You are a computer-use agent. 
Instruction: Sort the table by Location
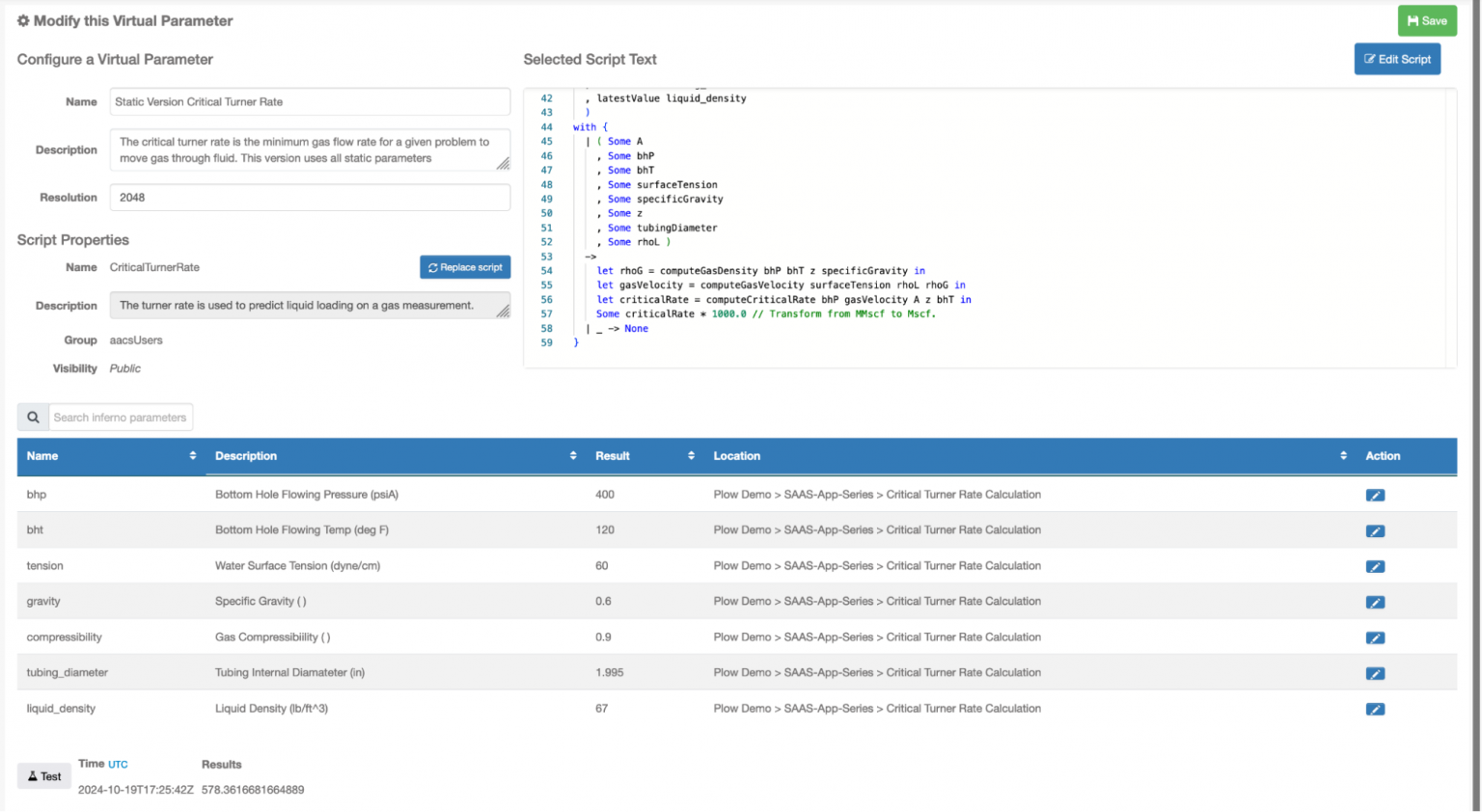(1342, 455)
